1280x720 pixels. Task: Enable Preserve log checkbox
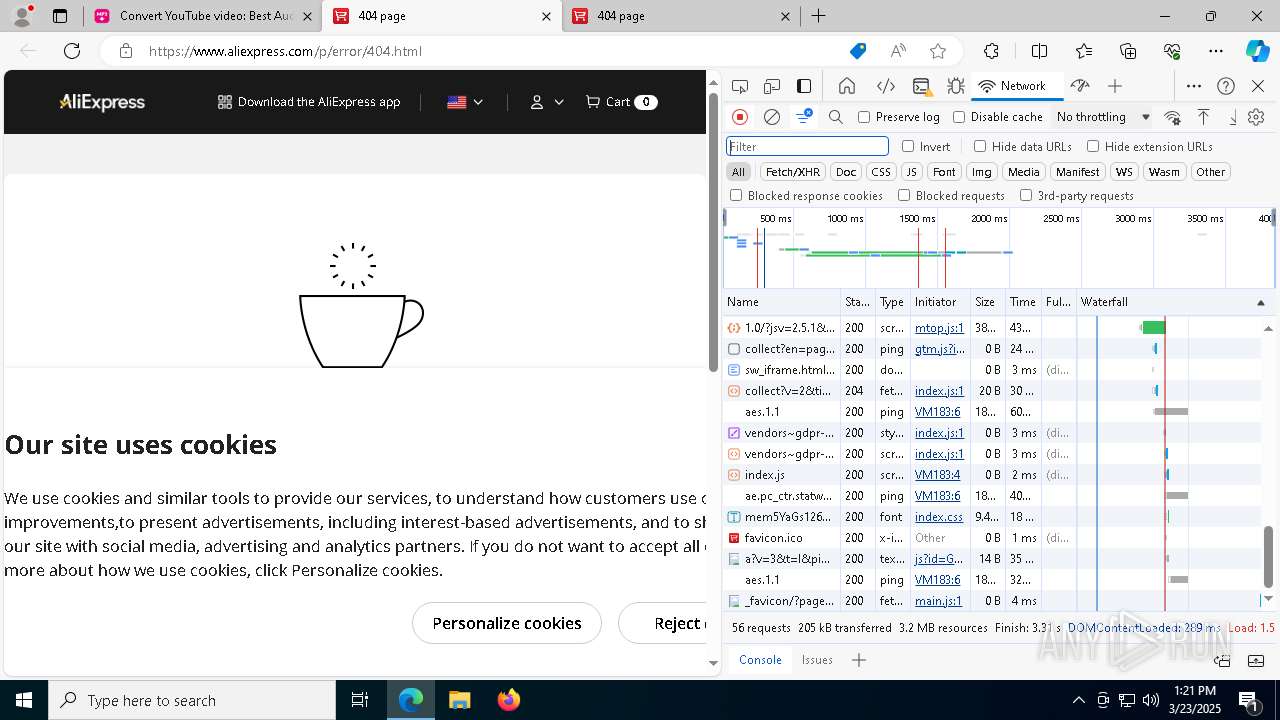click(x=864, y=117)
